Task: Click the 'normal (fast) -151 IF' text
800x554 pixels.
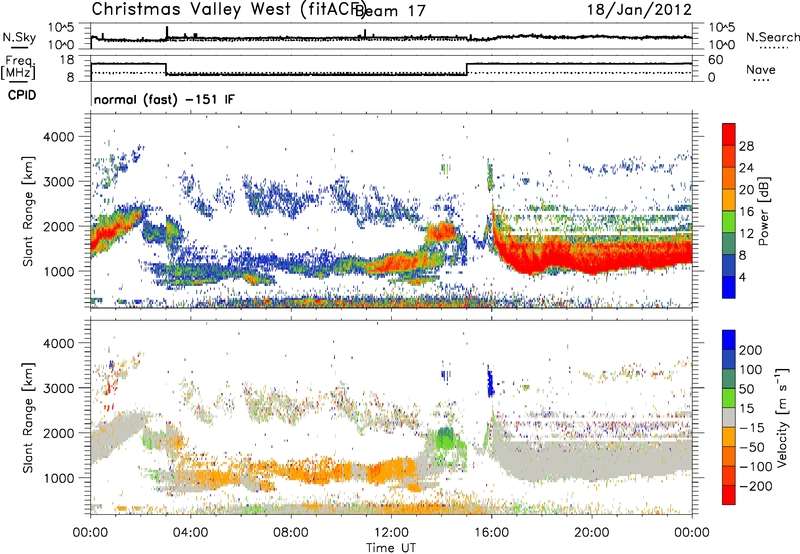Action: (164, 99)
